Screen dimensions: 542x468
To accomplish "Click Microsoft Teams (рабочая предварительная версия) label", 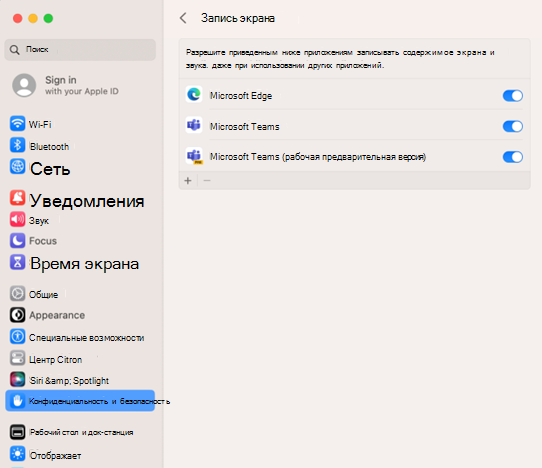I will pos(318,157).
